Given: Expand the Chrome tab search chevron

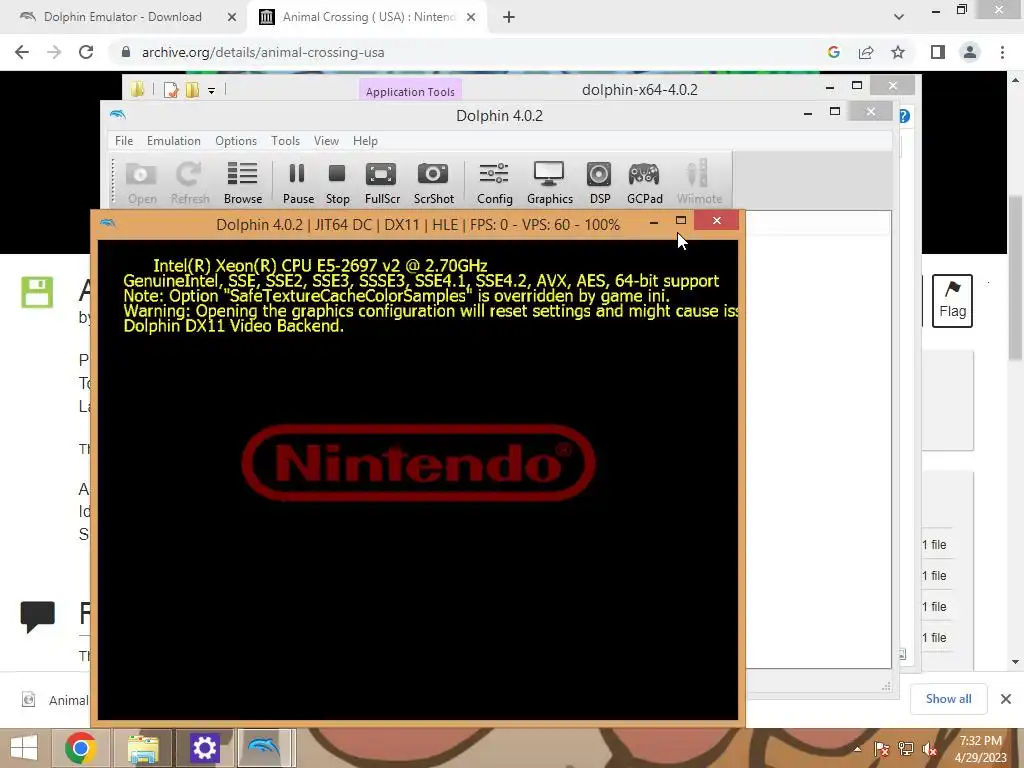Looking at the screenshot, I should point(899,17).
